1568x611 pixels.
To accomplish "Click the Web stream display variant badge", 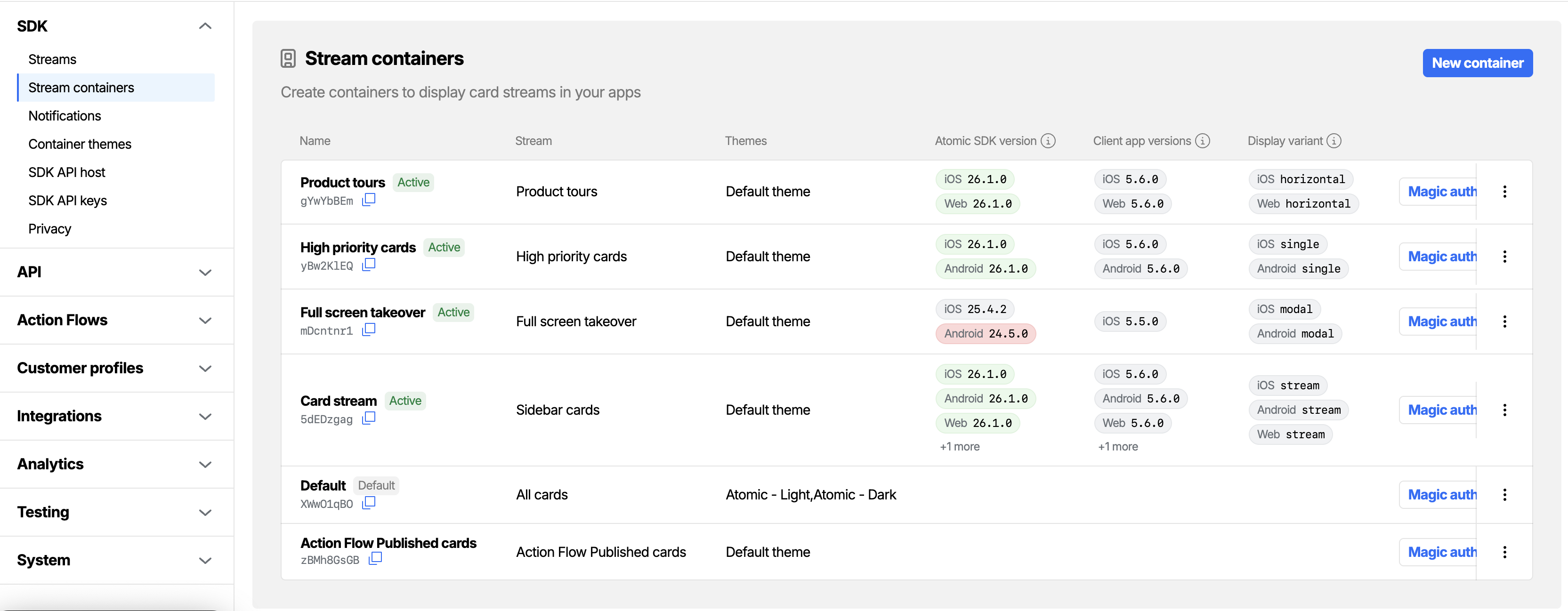I will [x=1291, y=434].
